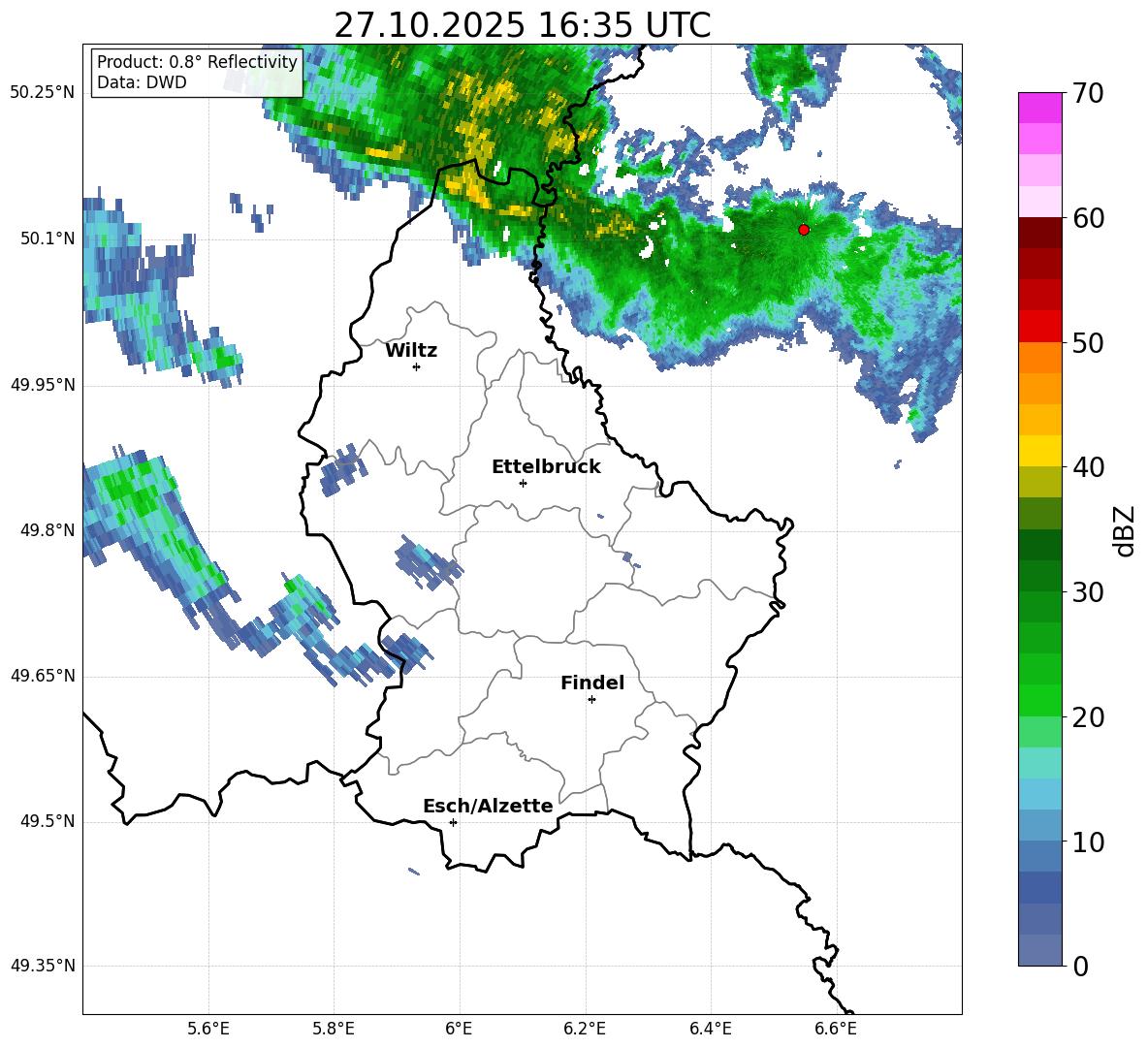1148x1048 pixels.
Task: Click the 49.95°N latitude tick label
Action: pyautogui.click(x=43, y=385)
